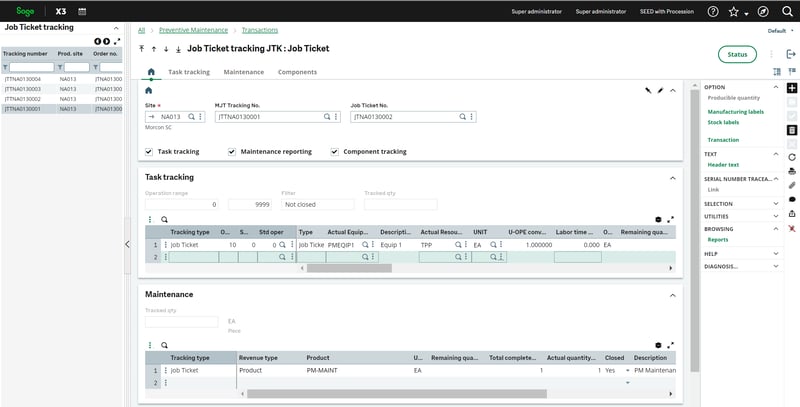Toggle the Maintenance reporting checkbox
The image size is (800, 407).
point(232,152)
